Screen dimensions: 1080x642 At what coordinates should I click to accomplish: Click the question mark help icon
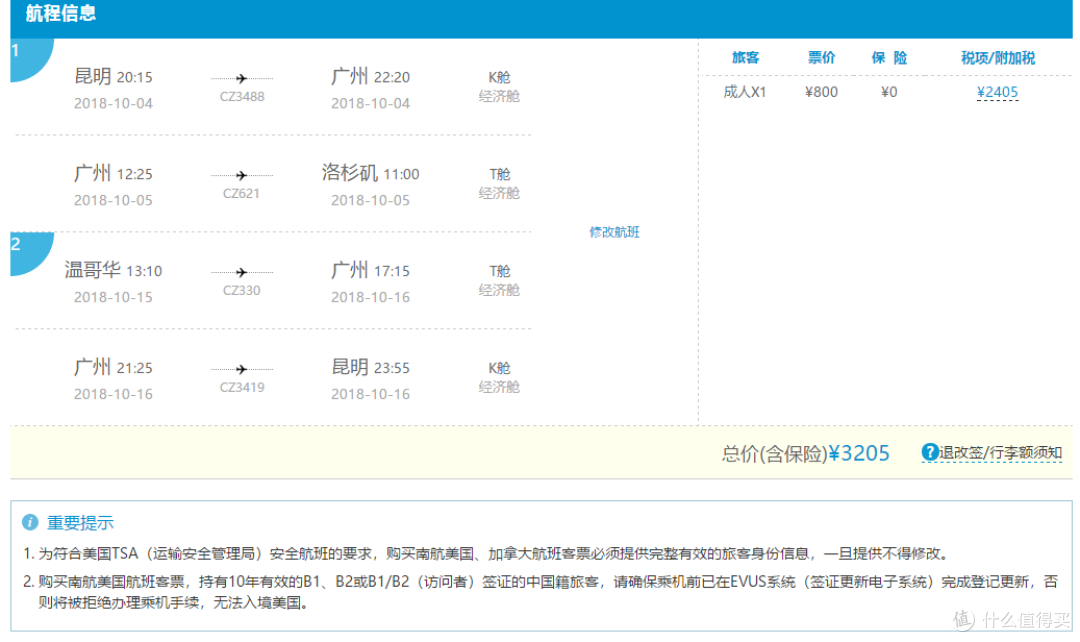tap(929, 453)
